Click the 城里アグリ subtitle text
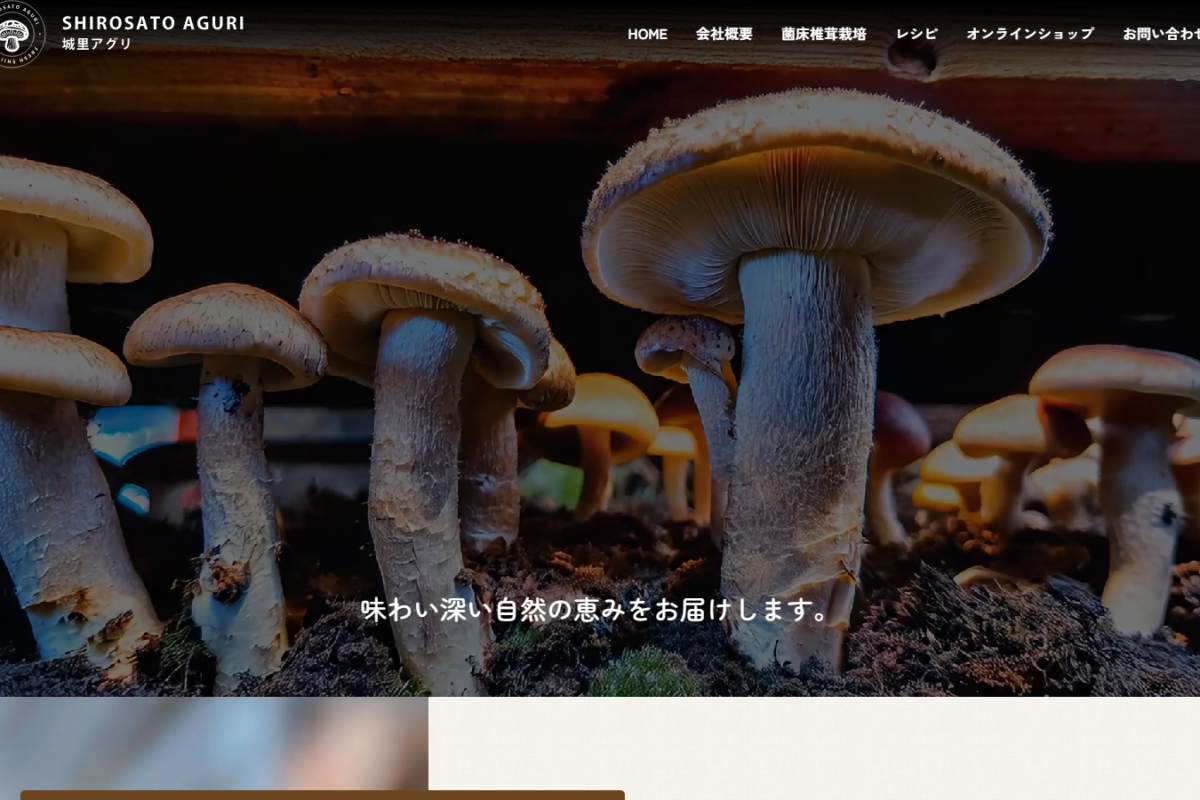 point(97,45)
